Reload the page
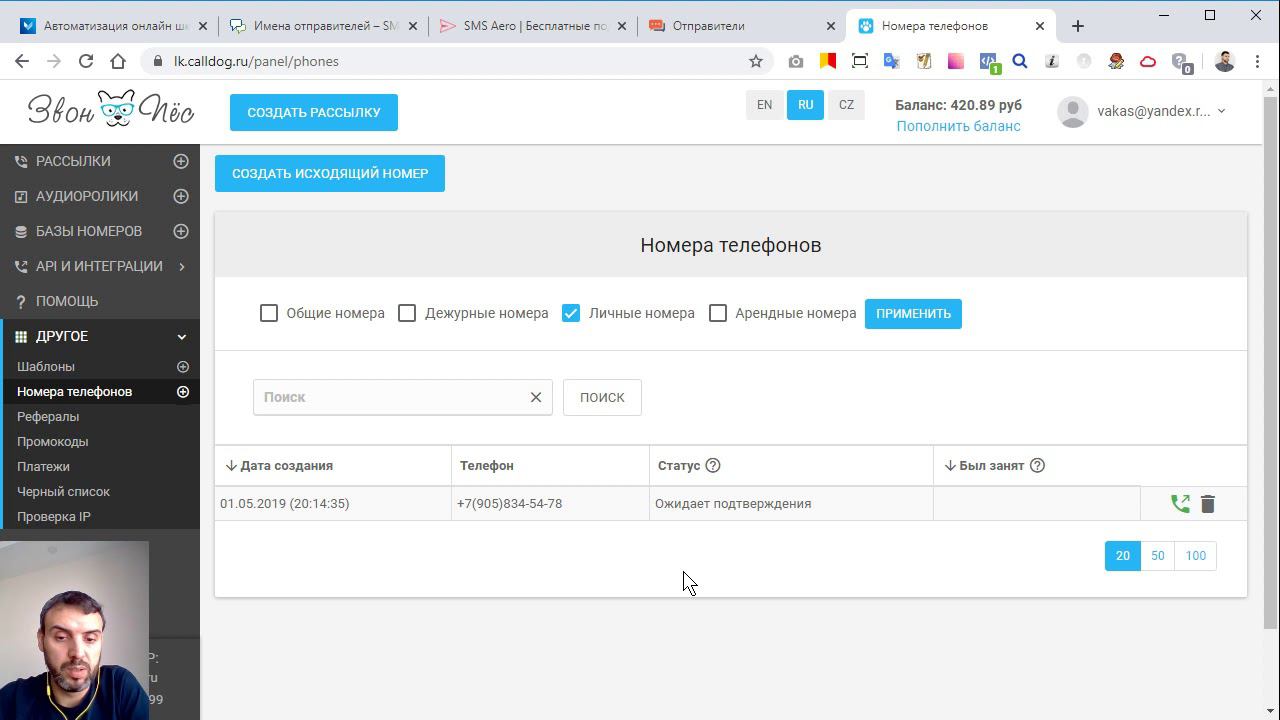Viewport: 1280px width, 720px height. click(x=86, y=61)
